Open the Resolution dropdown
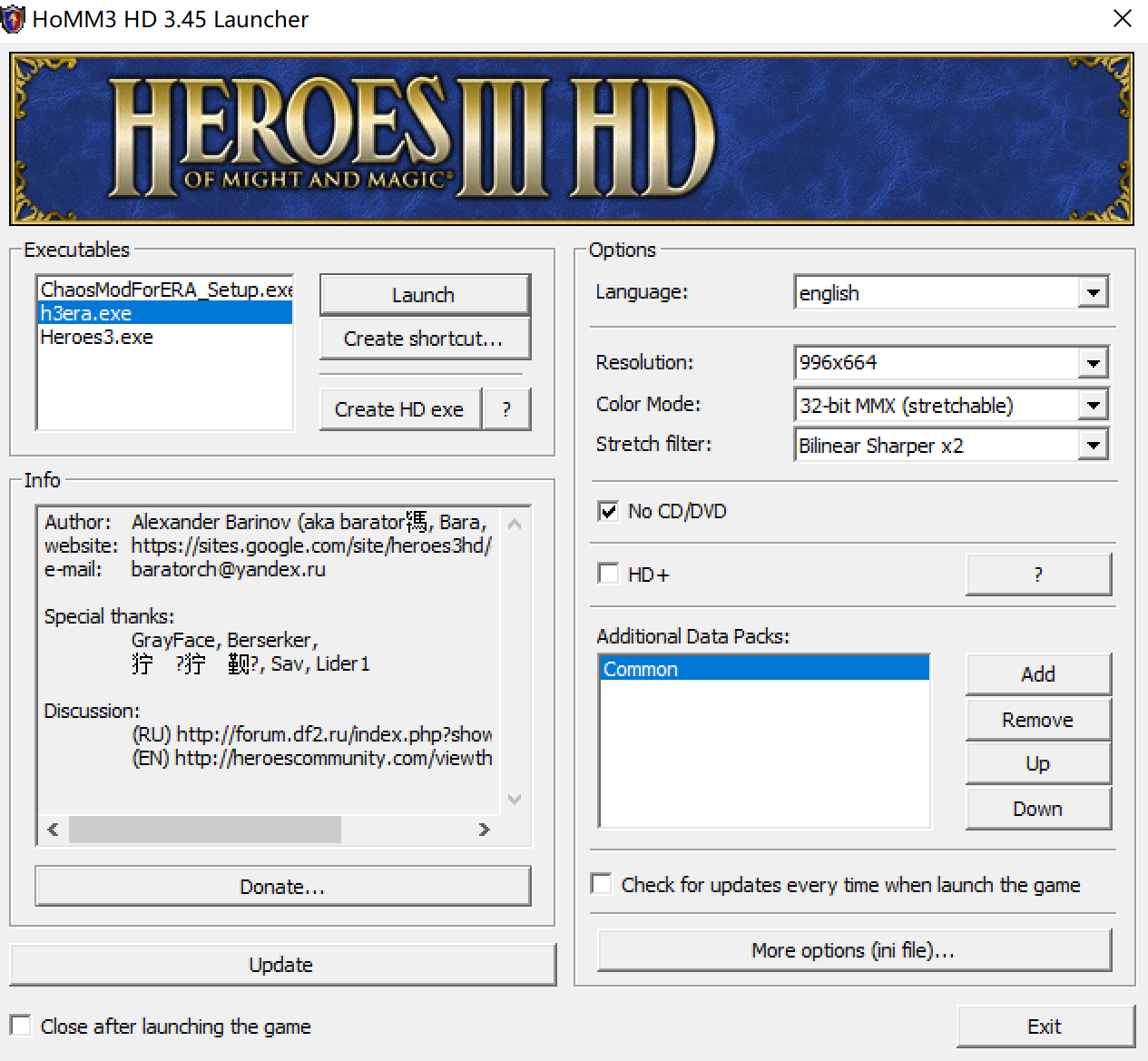The height and width of the screenshot is (1061, 1148). (1094, 363)
